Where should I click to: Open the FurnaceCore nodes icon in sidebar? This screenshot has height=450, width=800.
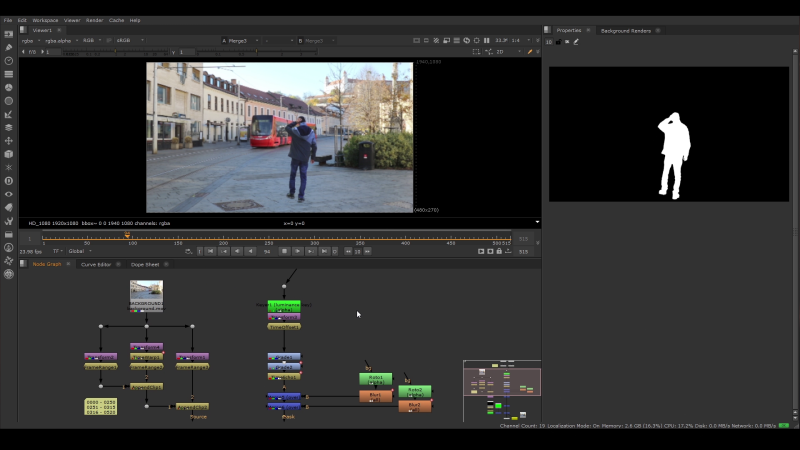click(x=9, y=247)
